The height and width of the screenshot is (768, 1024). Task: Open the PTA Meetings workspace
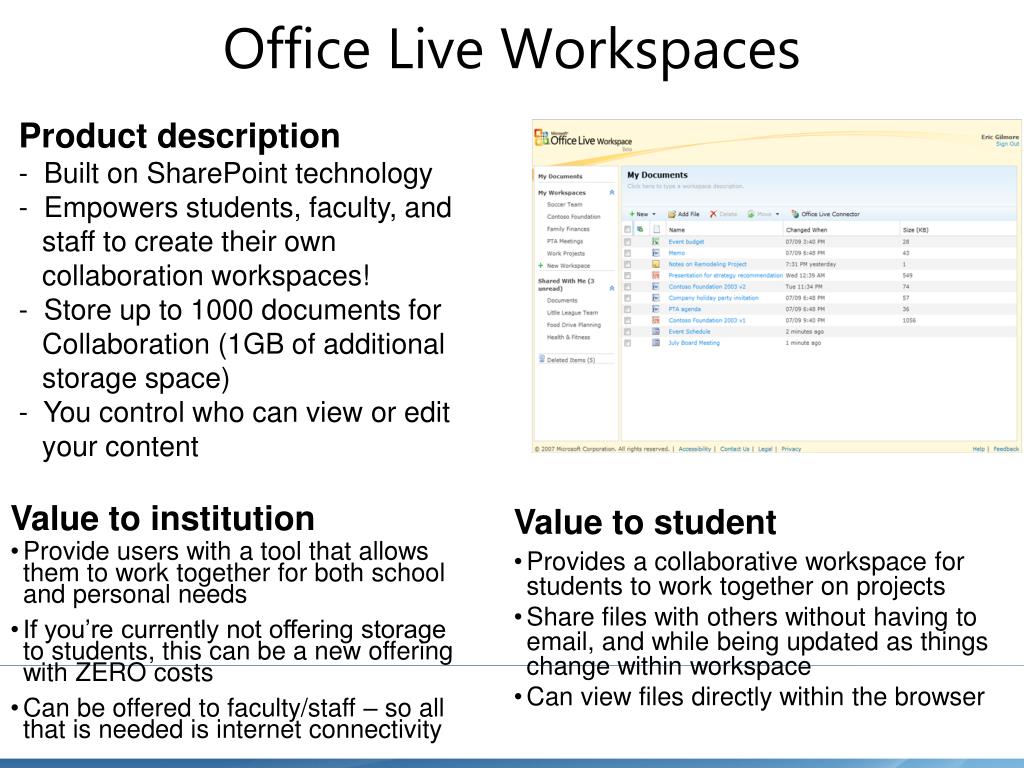(x=565, y=241)
